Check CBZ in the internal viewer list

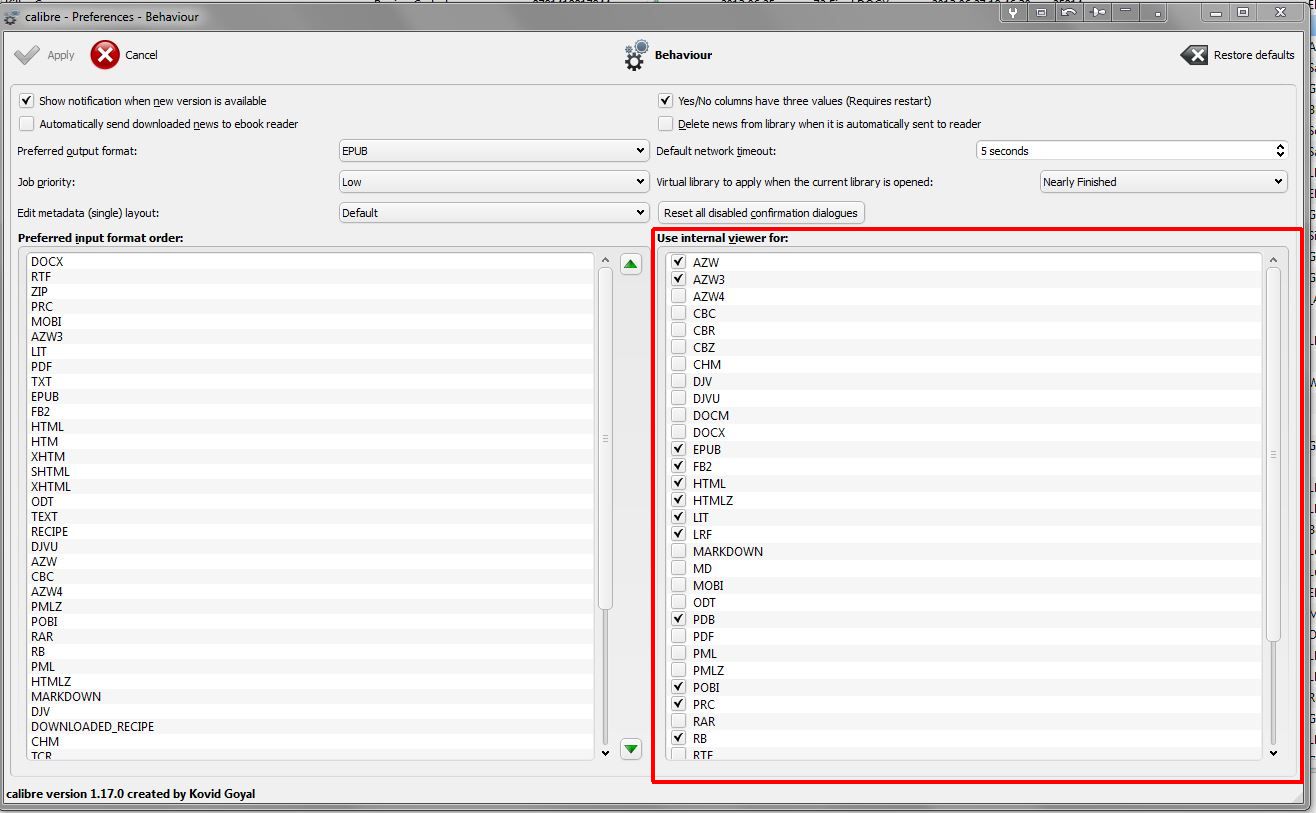click(x=679, y=347)
